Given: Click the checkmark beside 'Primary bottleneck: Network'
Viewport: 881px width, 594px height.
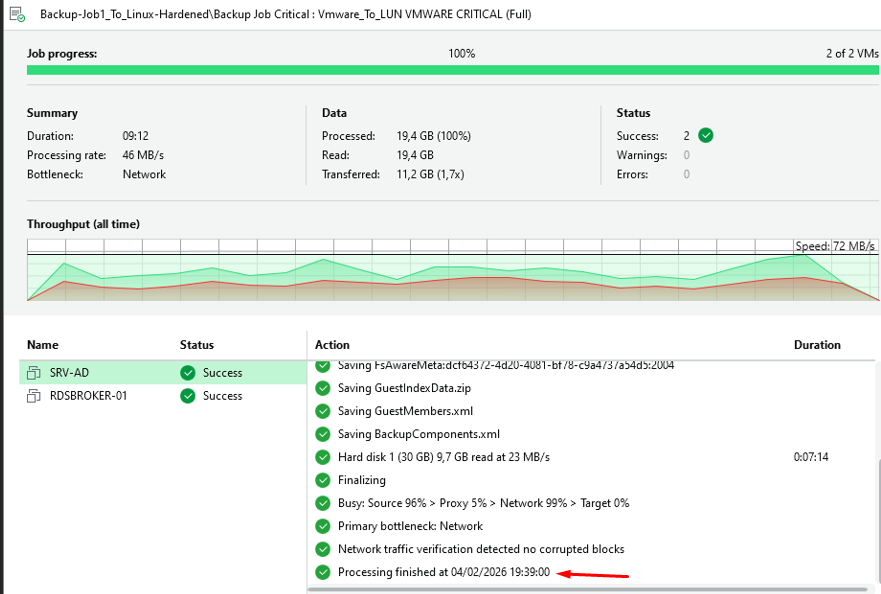Looking at the screenshot, I should coord(322,526).
